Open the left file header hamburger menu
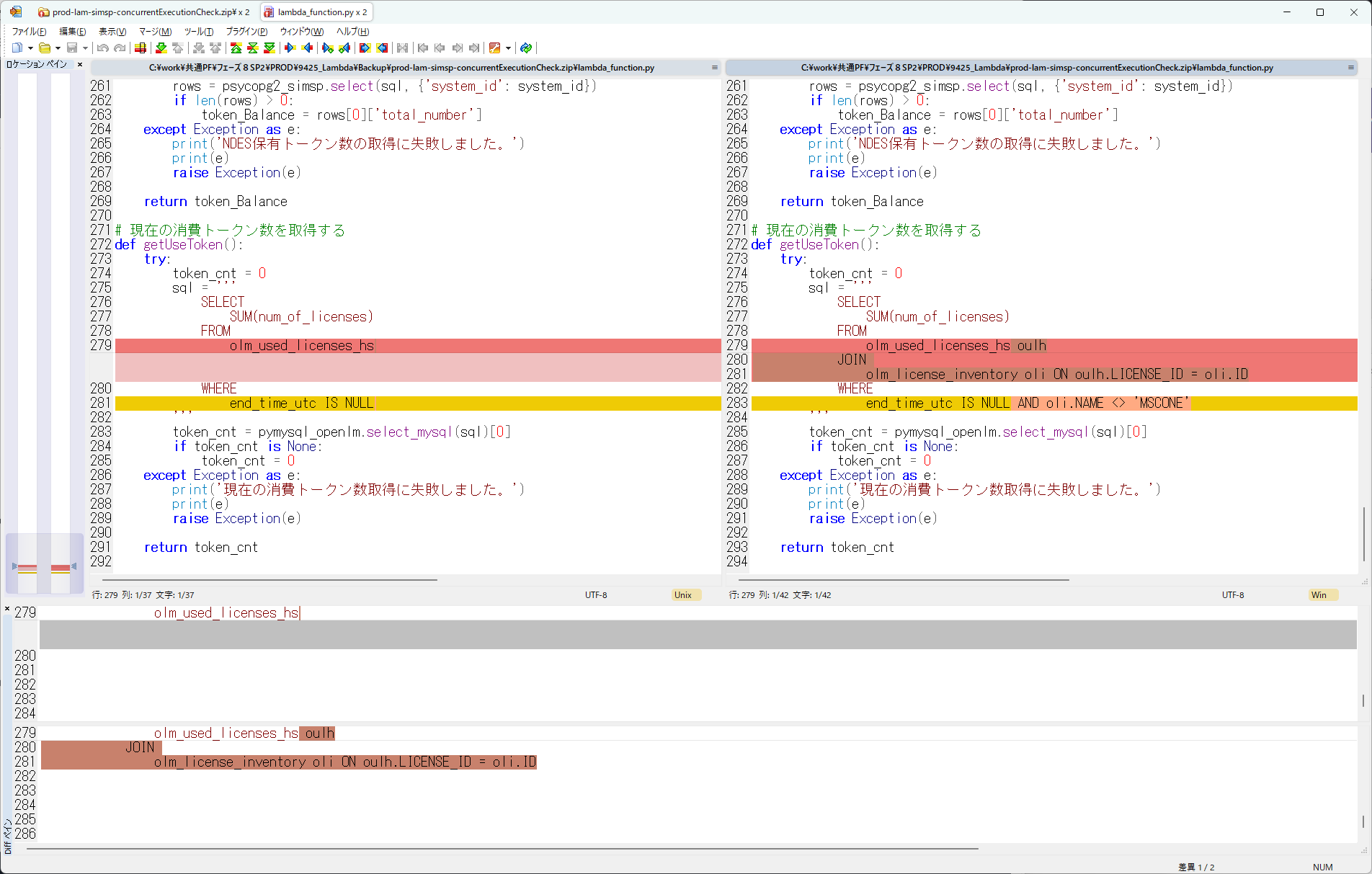 pyautogui.click(x=714, y=68)
